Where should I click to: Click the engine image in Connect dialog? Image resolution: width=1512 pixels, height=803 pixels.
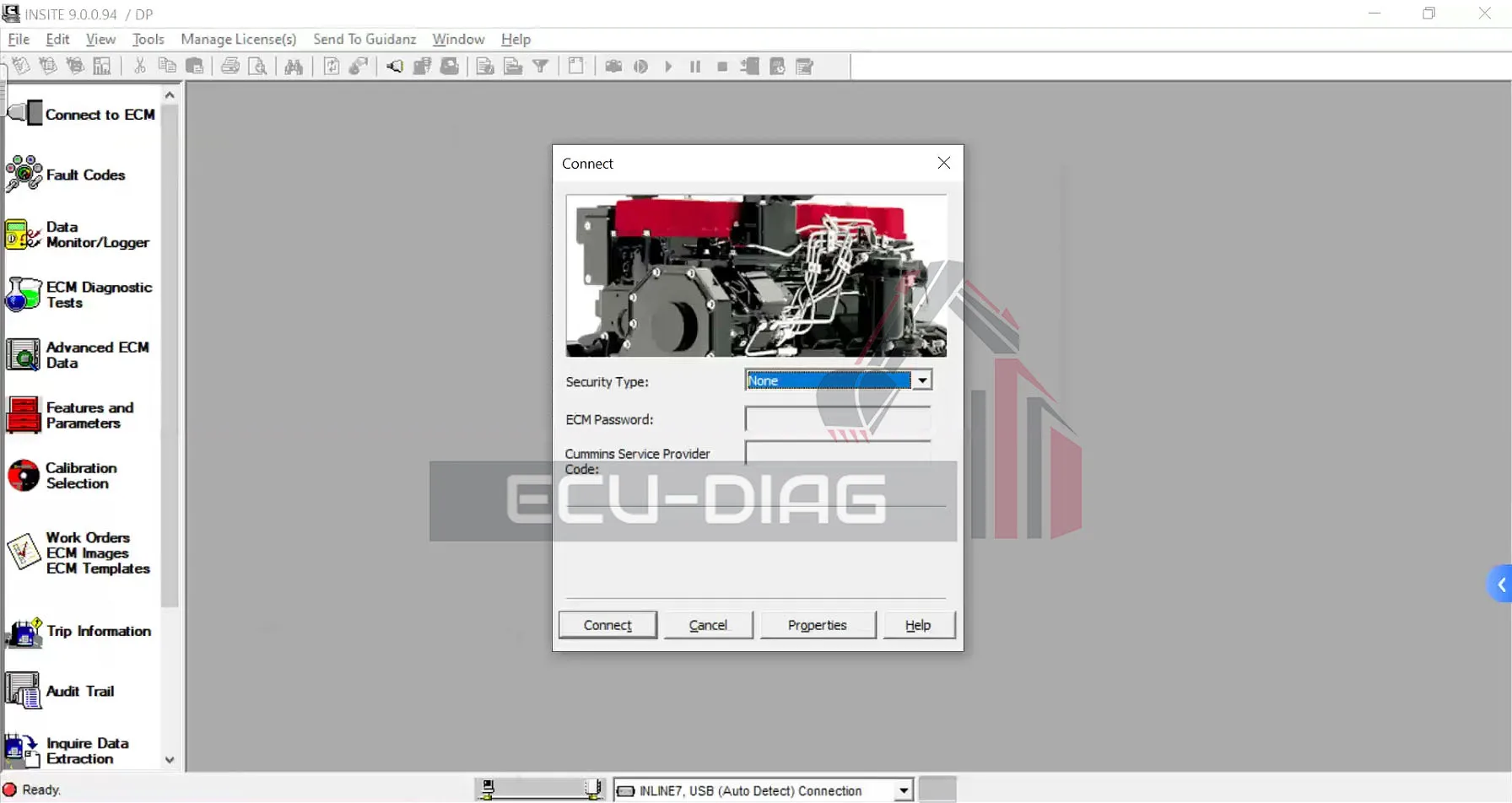(x=756, y=276)
